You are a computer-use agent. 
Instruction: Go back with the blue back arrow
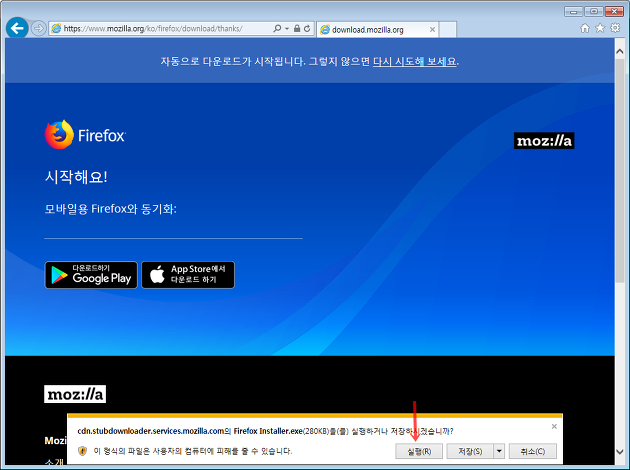click(17, 28)
